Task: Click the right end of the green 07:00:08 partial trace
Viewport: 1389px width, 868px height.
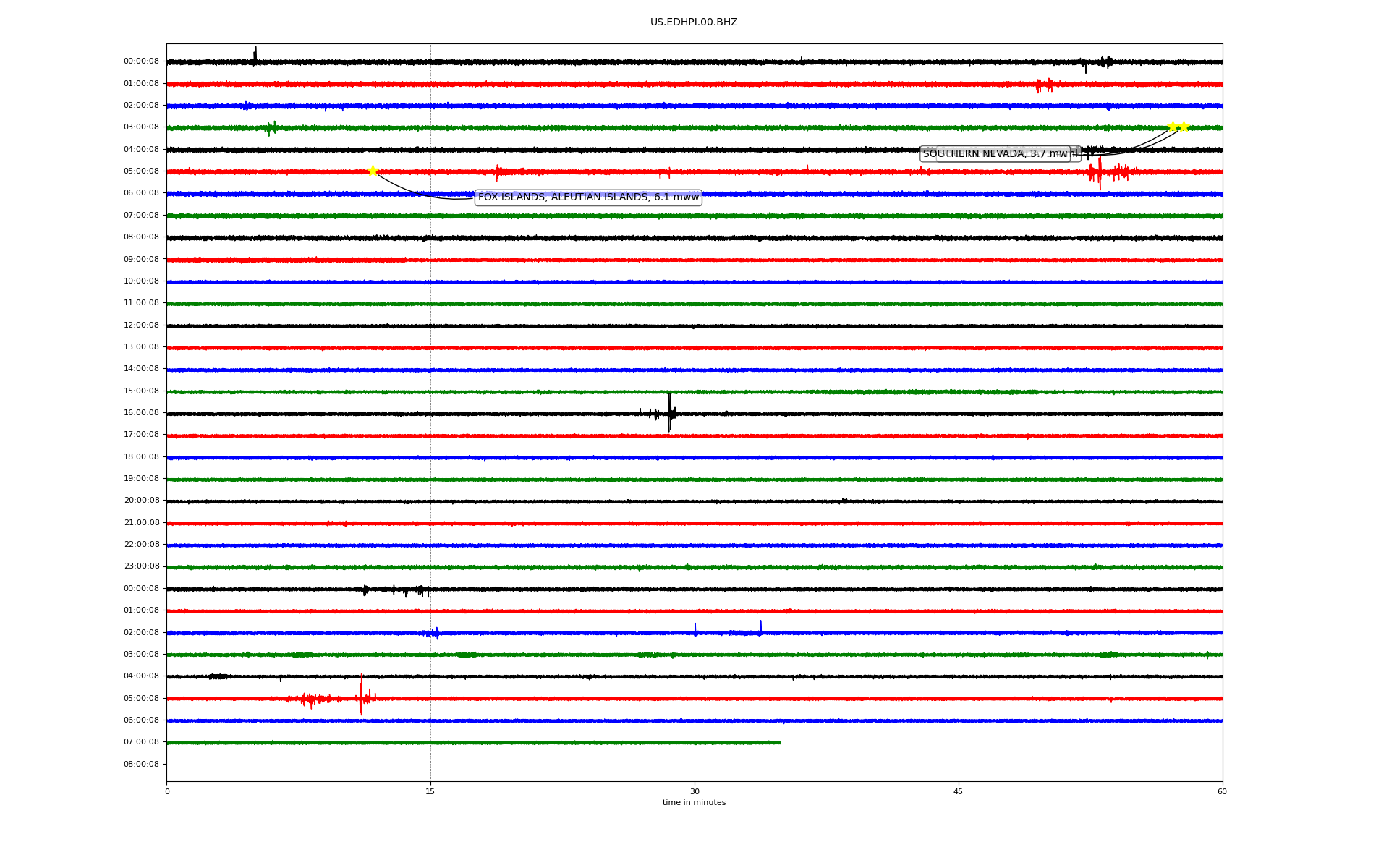Action: [779, 742]
